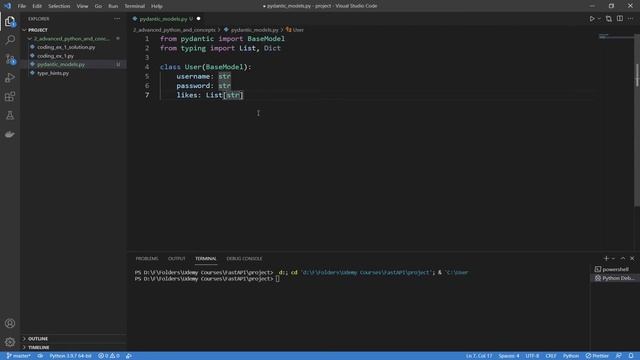Switch to the Problems panel tab
This screenshot has height=360, width=640.
point(147,259)
